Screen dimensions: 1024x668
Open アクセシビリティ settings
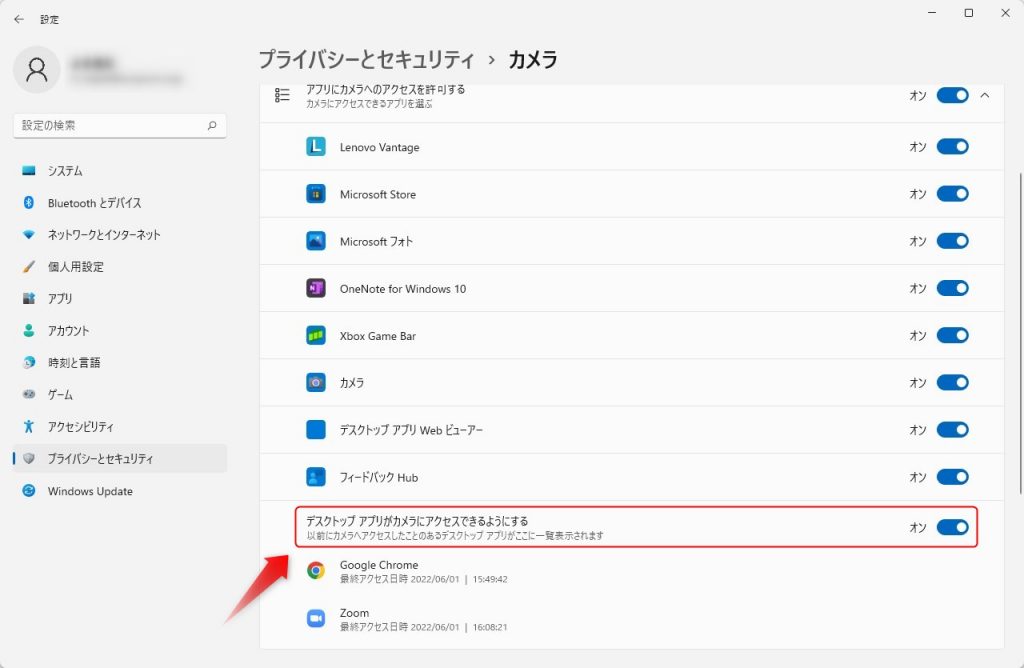point(120,426)
